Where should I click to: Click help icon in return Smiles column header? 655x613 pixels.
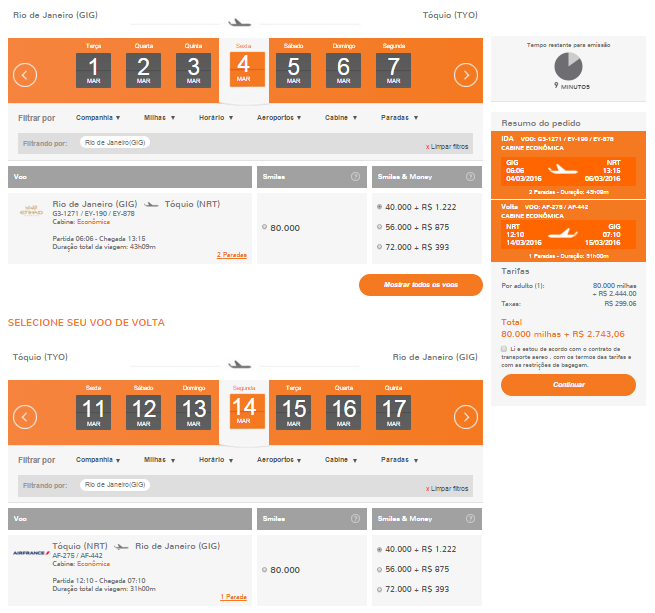coord(355,519)
